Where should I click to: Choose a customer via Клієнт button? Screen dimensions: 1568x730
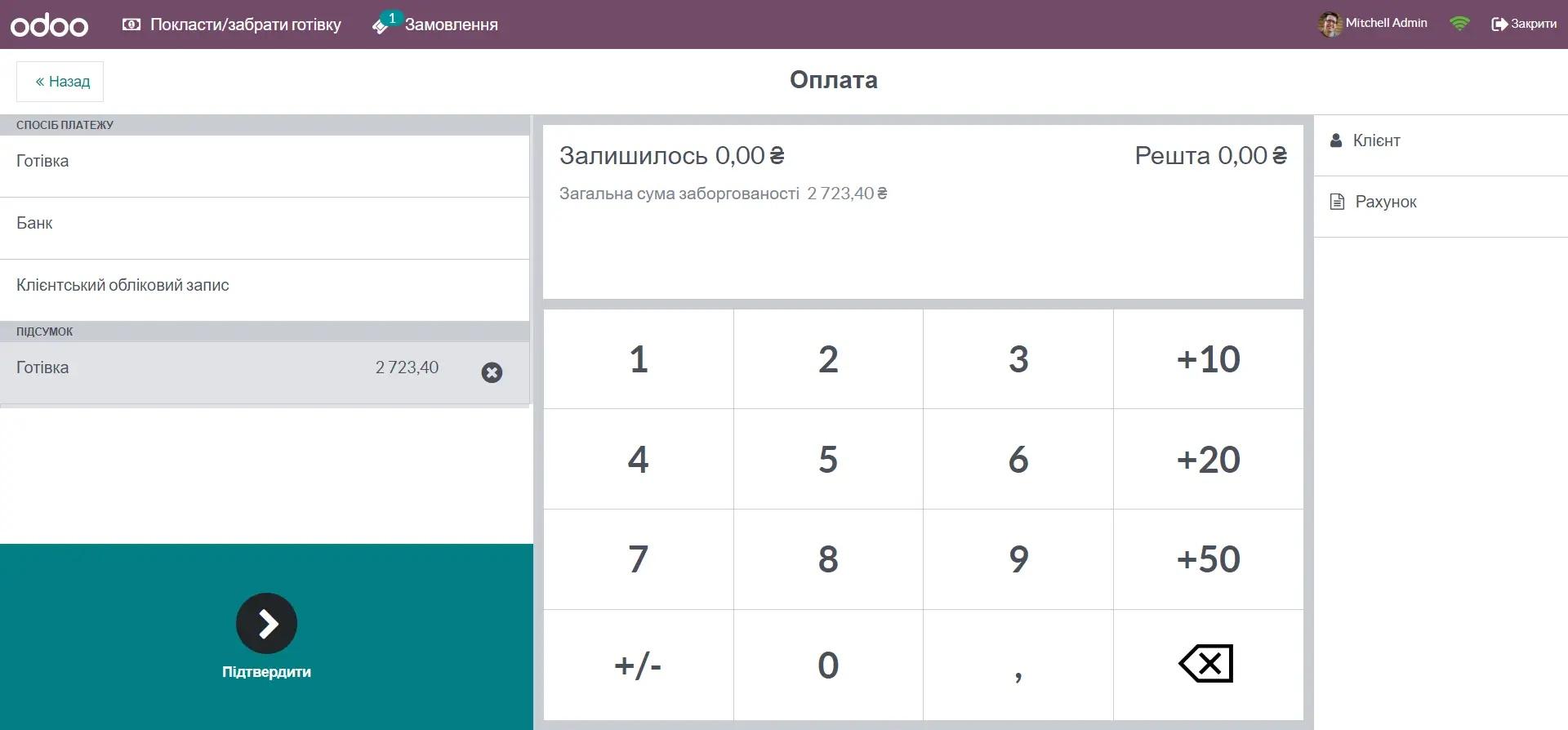(x=1441, y=145)
